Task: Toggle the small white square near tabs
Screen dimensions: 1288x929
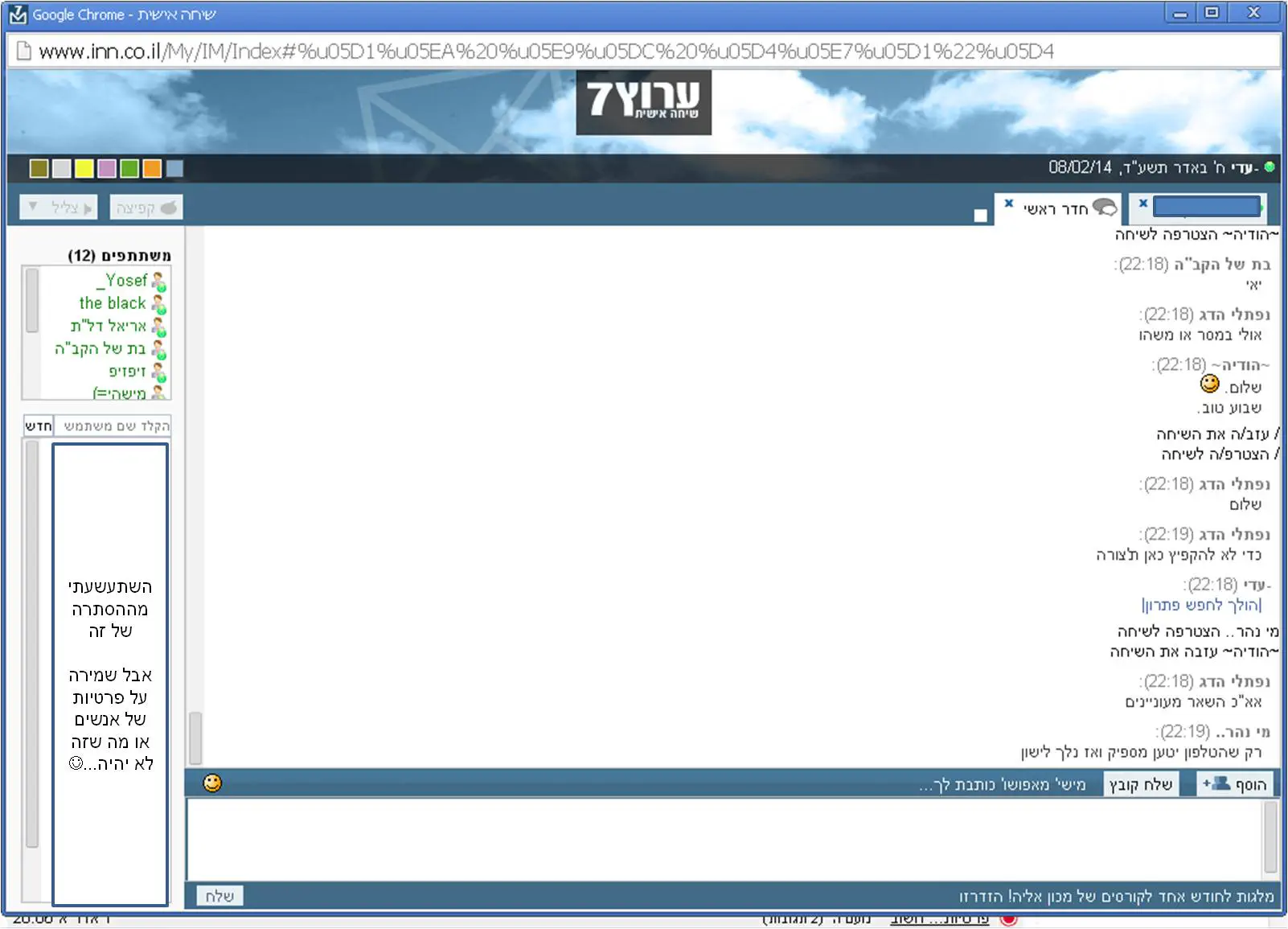Action: click(980, 216)
